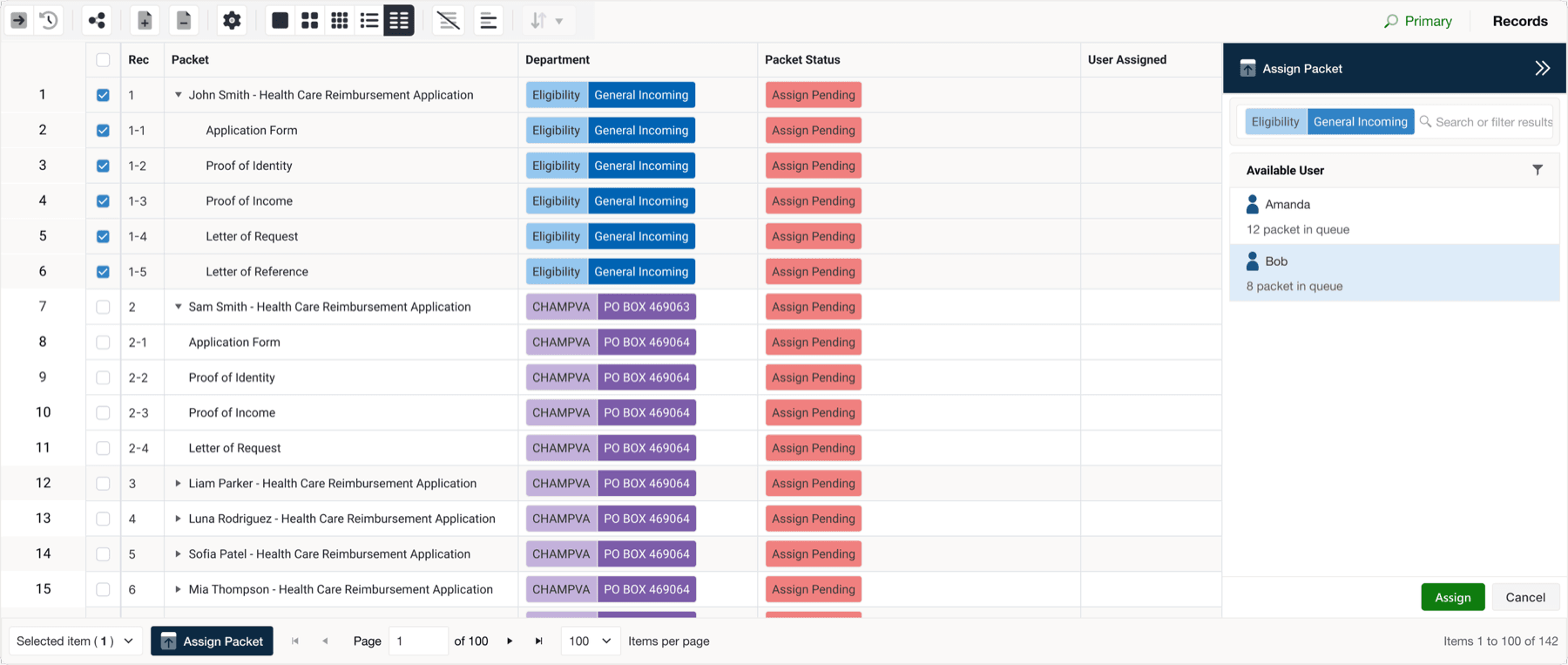This screenshot has height=665, width=1568.
Task: Click Assign Pending status for Letter of Reference
Action: tap(814, 271)
